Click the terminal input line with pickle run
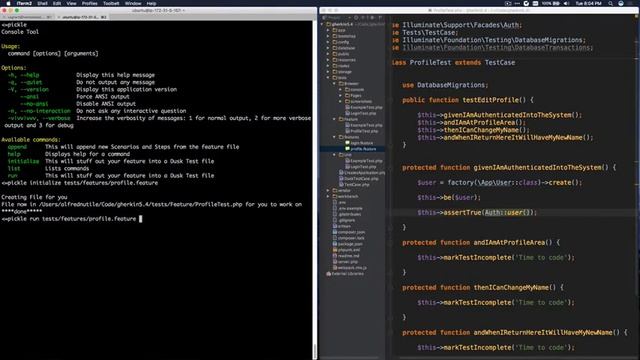Screen dimensions: 640x360 72,219
